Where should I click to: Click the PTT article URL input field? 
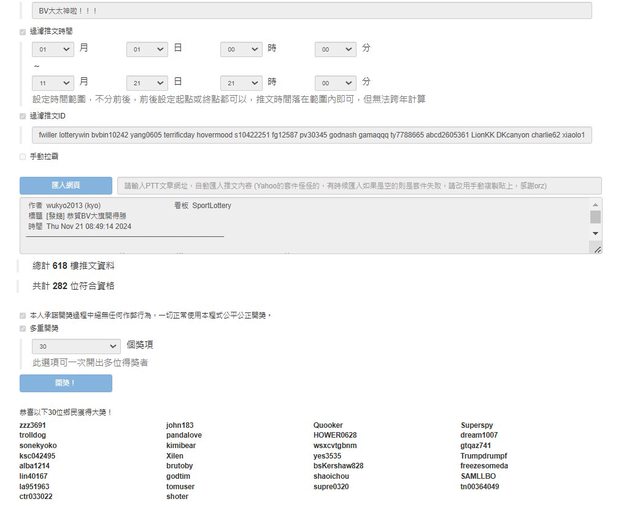[358, 185]
